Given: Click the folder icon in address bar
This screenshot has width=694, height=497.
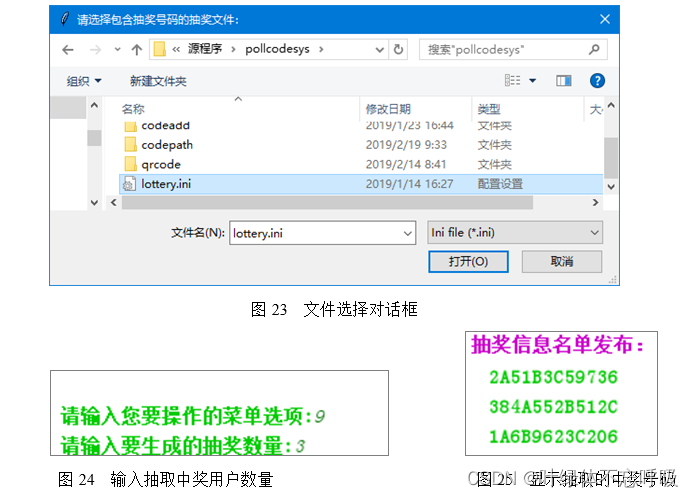Looking at the screenshot, I should pyautogui.click(x=159, y=49).
